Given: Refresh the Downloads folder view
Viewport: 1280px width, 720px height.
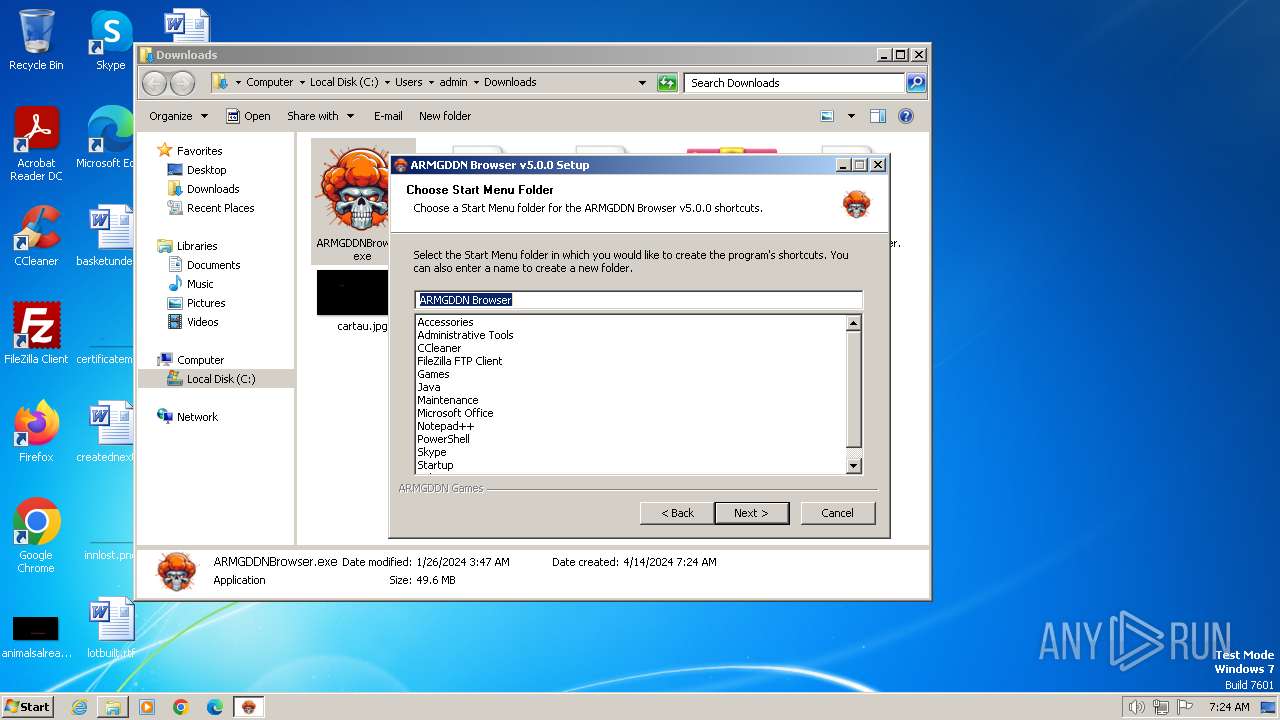Looking at the screenshot, I should [667, 83].
